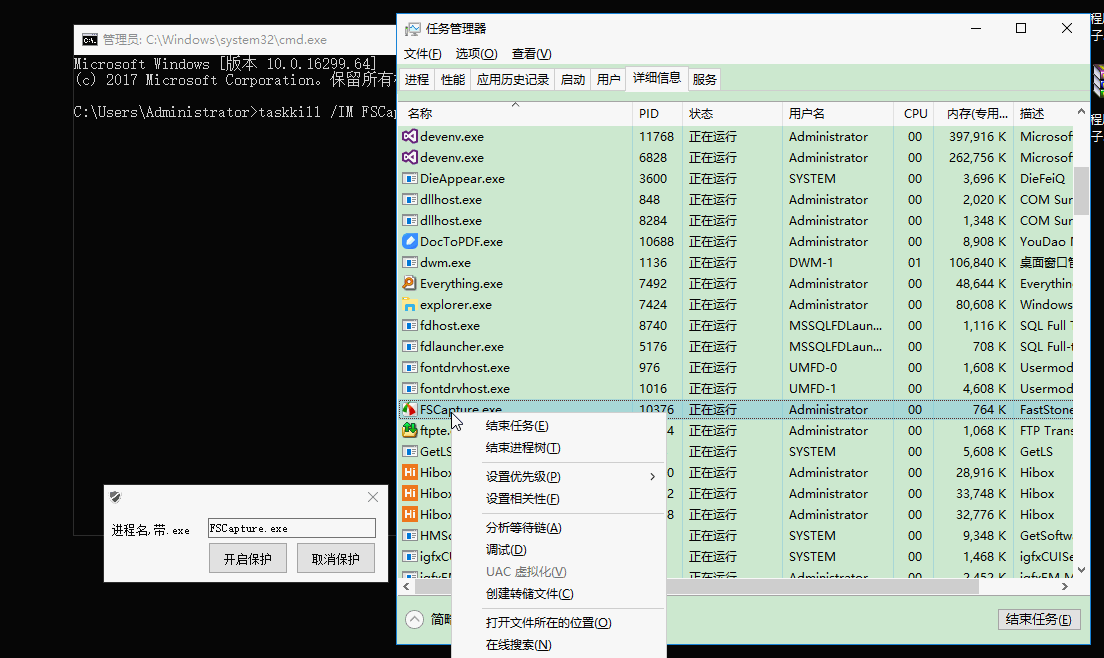Switch to the 服务 tab

pos(704,78)
